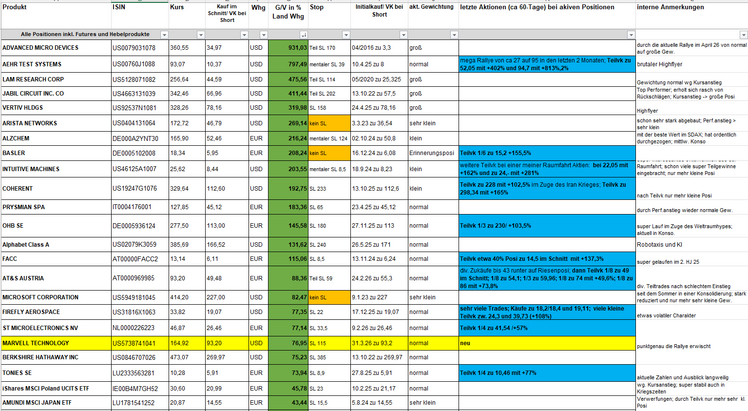Select the 'interne Anmerkungen' header cell
Image resolution: width=748 pixels, height=411 pixels.
click(692, 16)
